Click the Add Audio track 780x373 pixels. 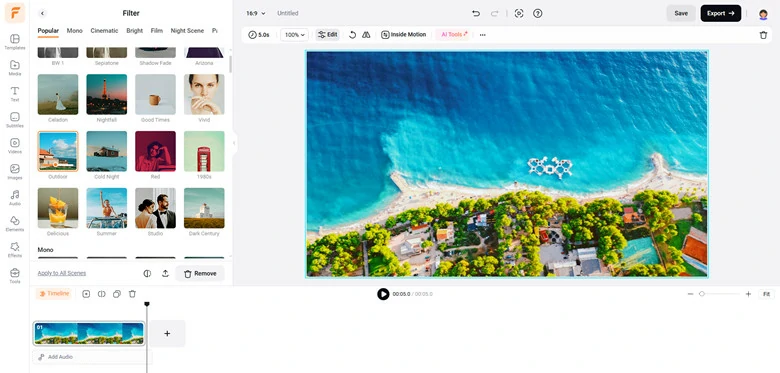click(x=92, y=357)
